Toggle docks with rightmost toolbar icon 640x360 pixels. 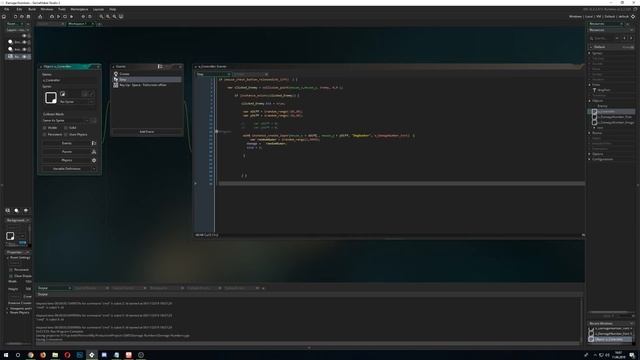point(121,17)
